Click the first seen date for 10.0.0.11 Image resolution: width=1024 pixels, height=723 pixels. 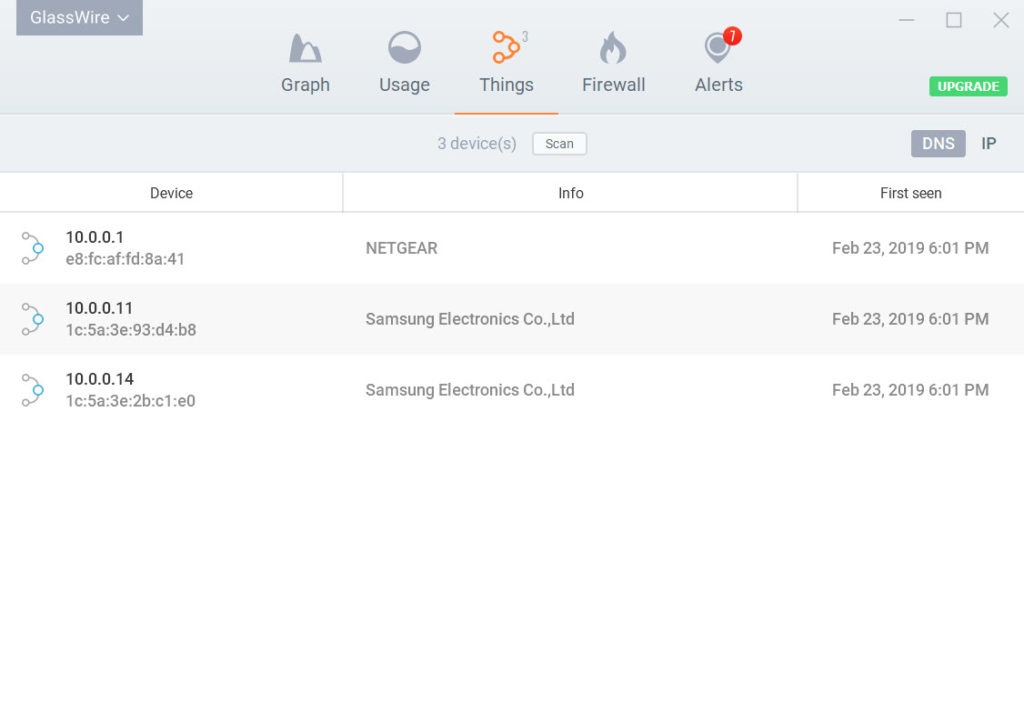910,319
